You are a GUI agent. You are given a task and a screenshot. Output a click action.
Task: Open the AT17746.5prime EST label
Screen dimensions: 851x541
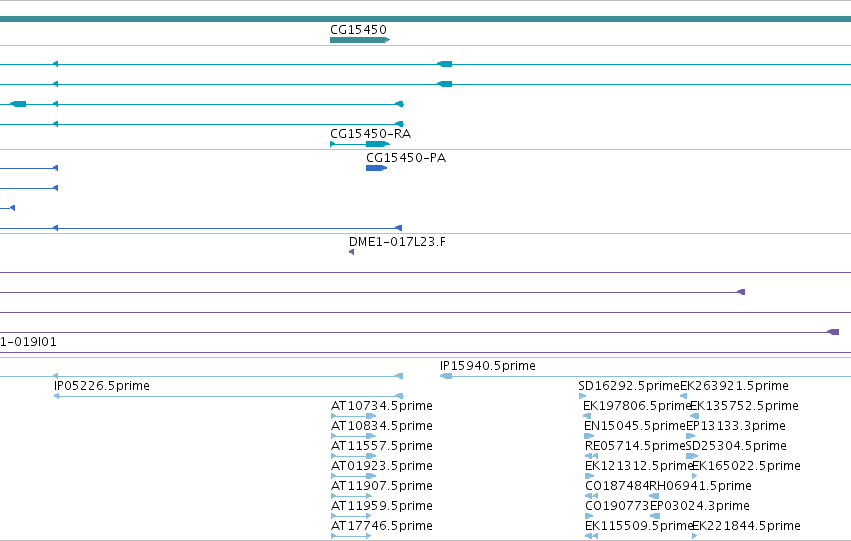pyautogui.click(x=382, y=526)
